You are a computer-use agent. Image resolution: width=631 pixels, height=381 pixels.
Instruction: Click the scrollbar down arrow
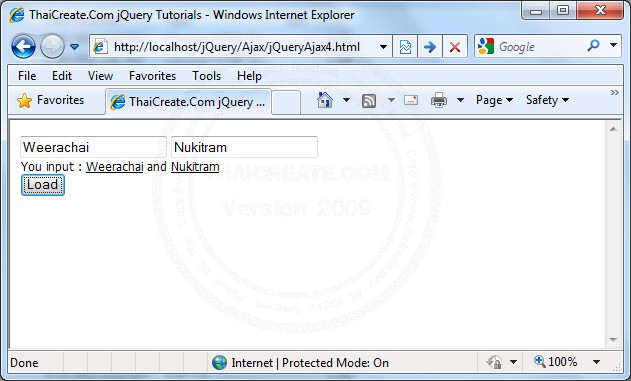tap(613, 340)
